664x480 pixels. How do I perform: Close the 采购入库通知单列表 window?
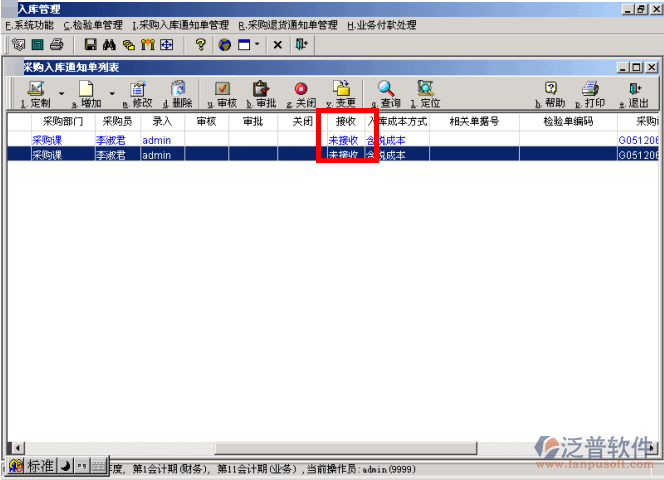(652, 67)
